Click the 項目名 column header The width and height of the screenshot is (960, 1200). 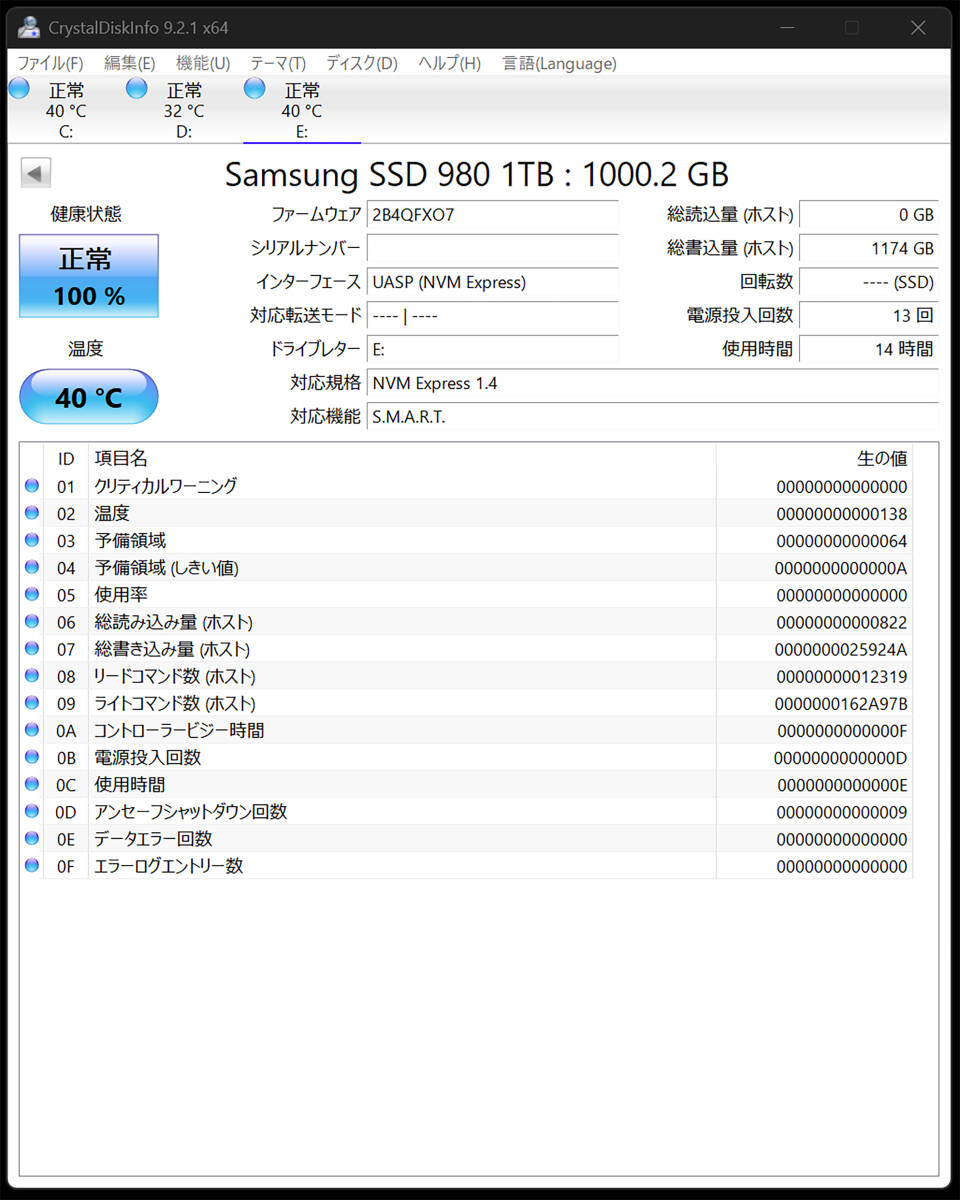402,459
